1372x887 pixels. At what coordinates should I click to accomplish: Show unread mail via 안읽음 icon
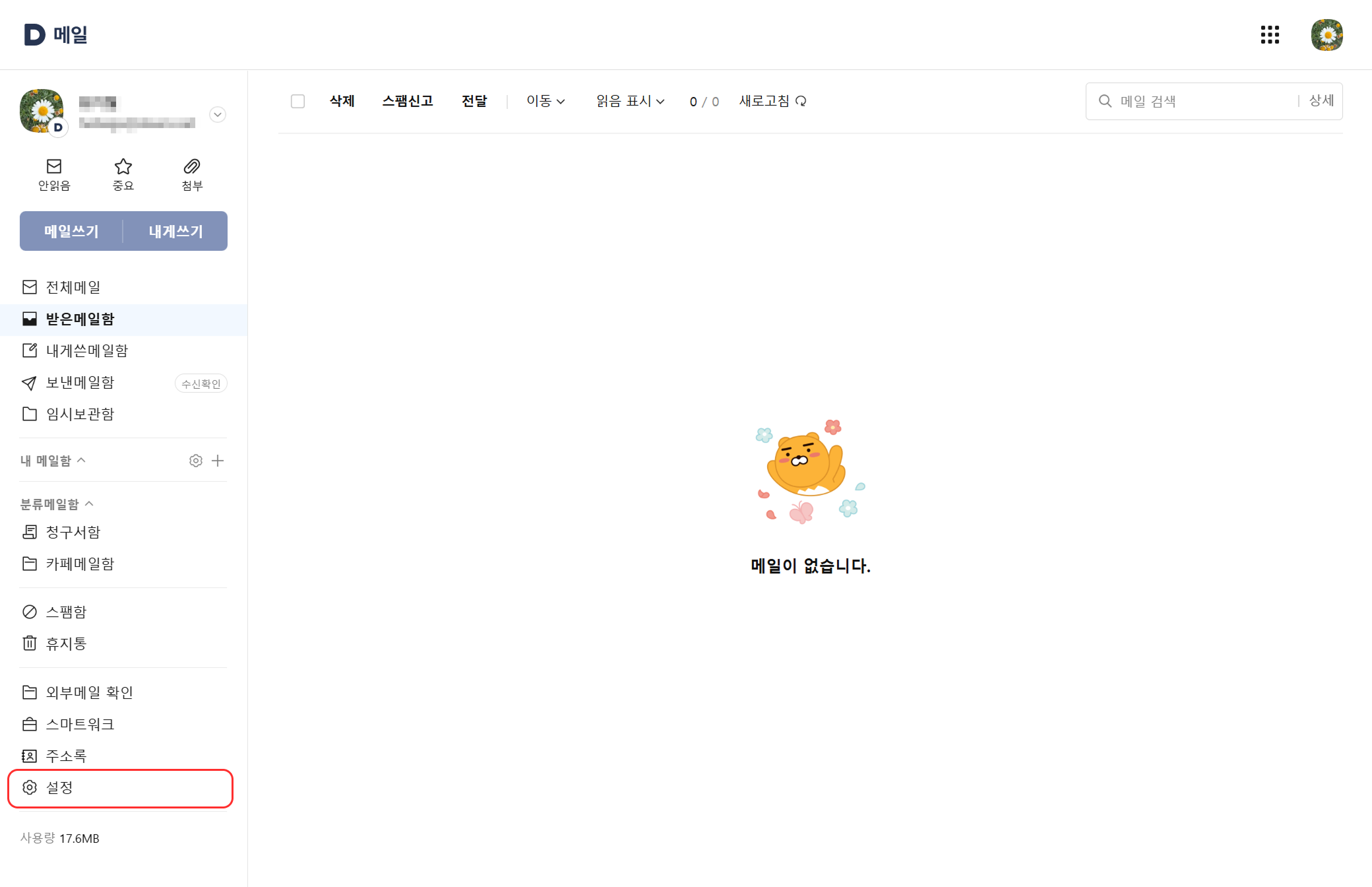[x=54, y=175]
